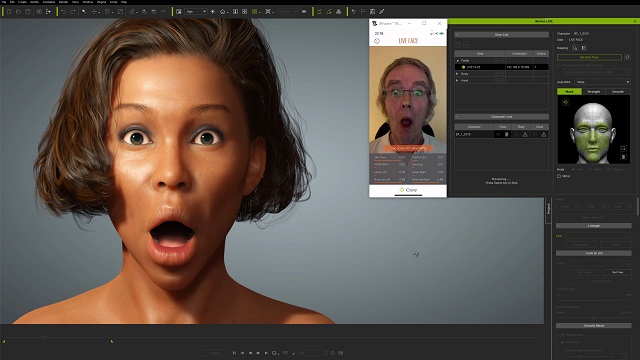
Task: Collapse the Facial gear group
Action: [457, 60]
